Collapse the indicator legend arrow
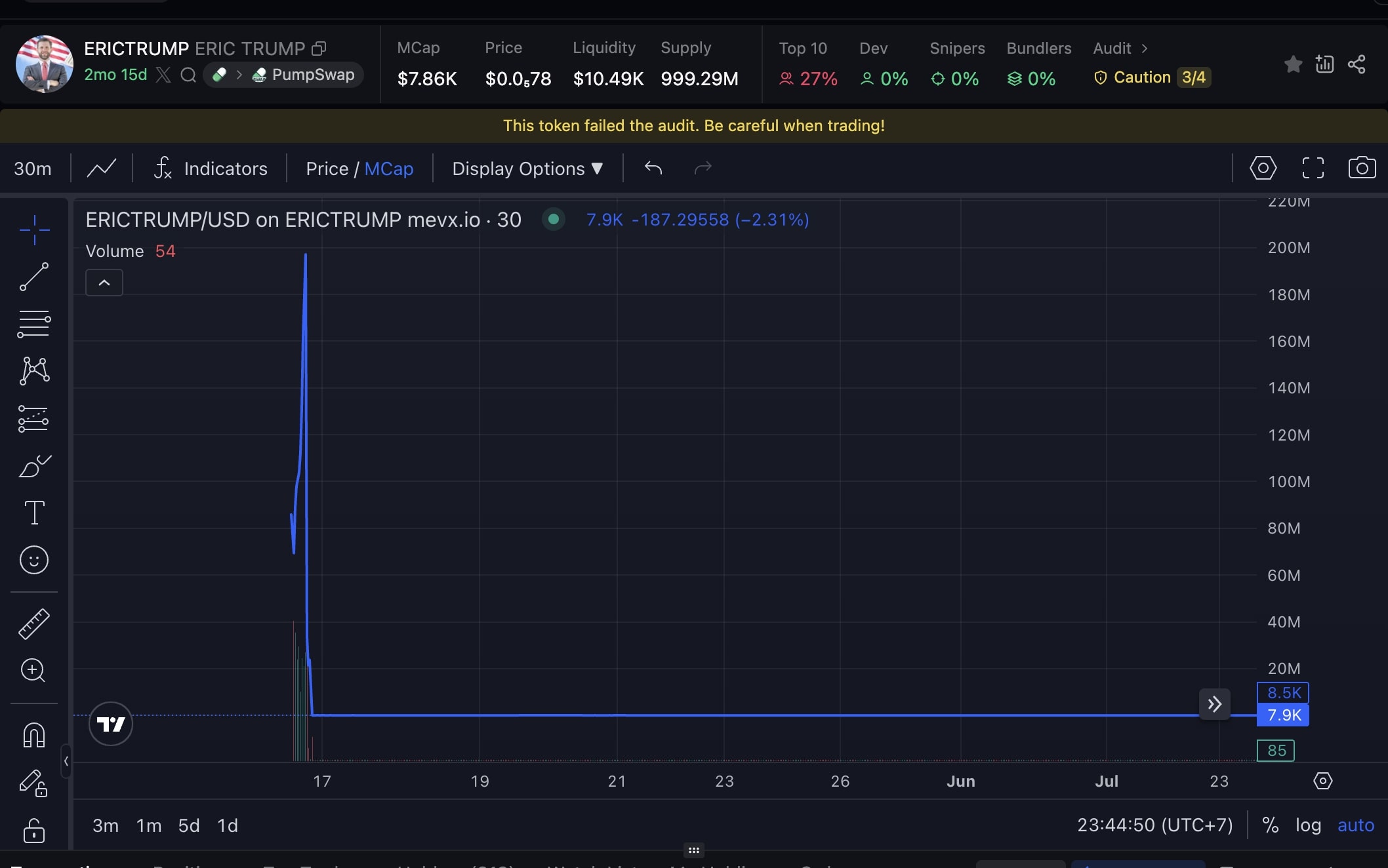This screenshot has height=868, width=1388. tap(104, 283)
